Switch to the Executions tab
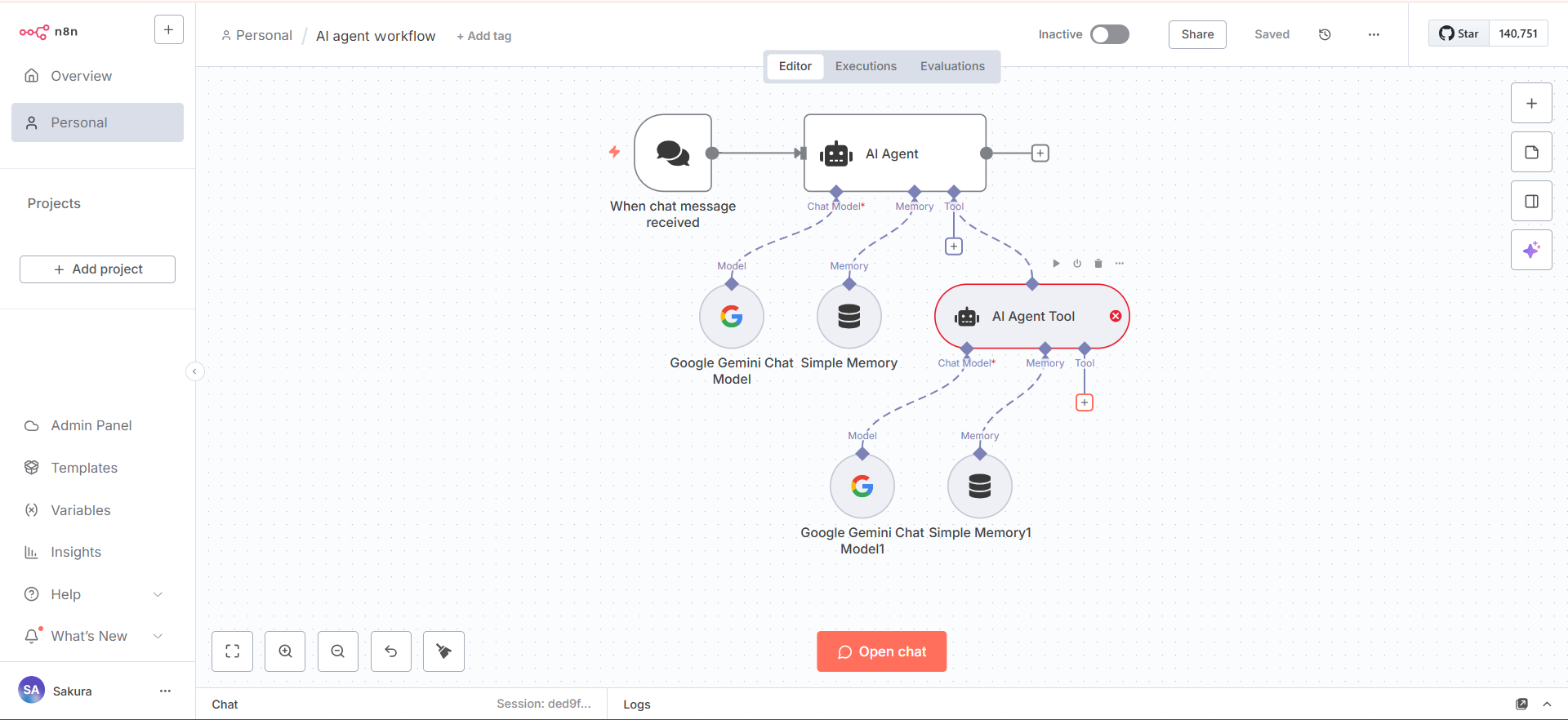This screenshot has height=720, width=1568. pos(866,66)
